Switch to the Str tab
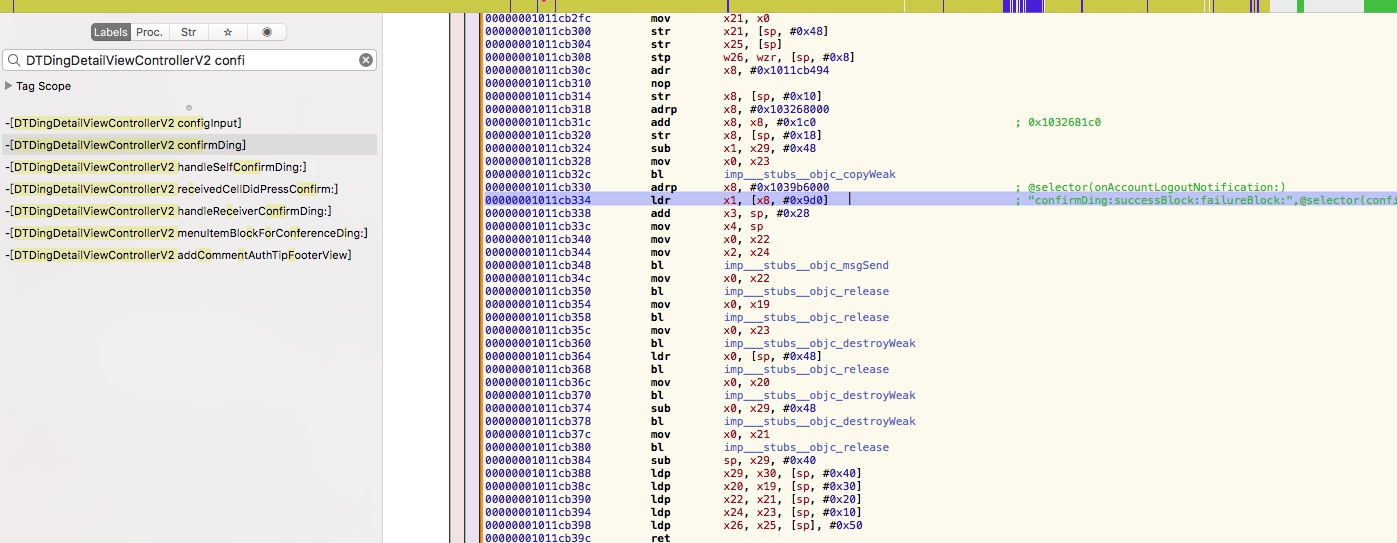 tap(188, 32)
